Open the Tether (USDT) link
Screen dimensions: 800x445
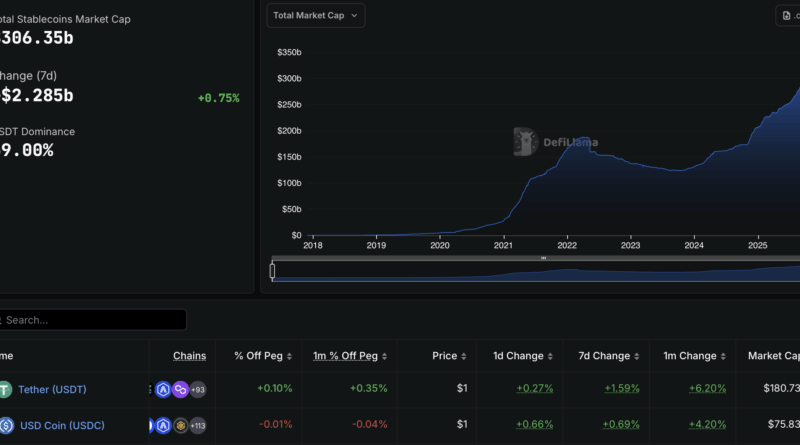point(54,390)
